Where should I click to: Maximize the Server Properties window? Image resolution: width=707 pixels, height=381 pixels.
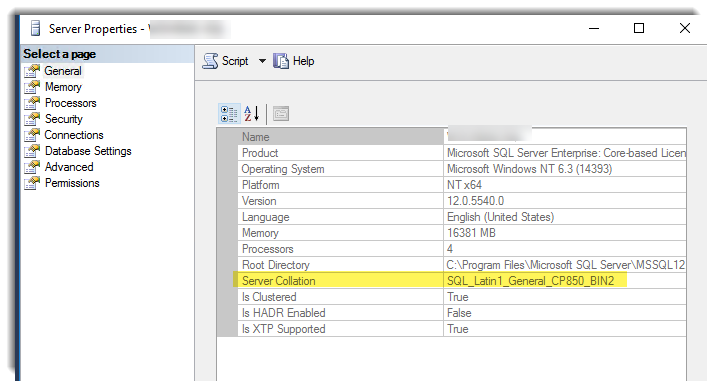[x=639, y=28]
